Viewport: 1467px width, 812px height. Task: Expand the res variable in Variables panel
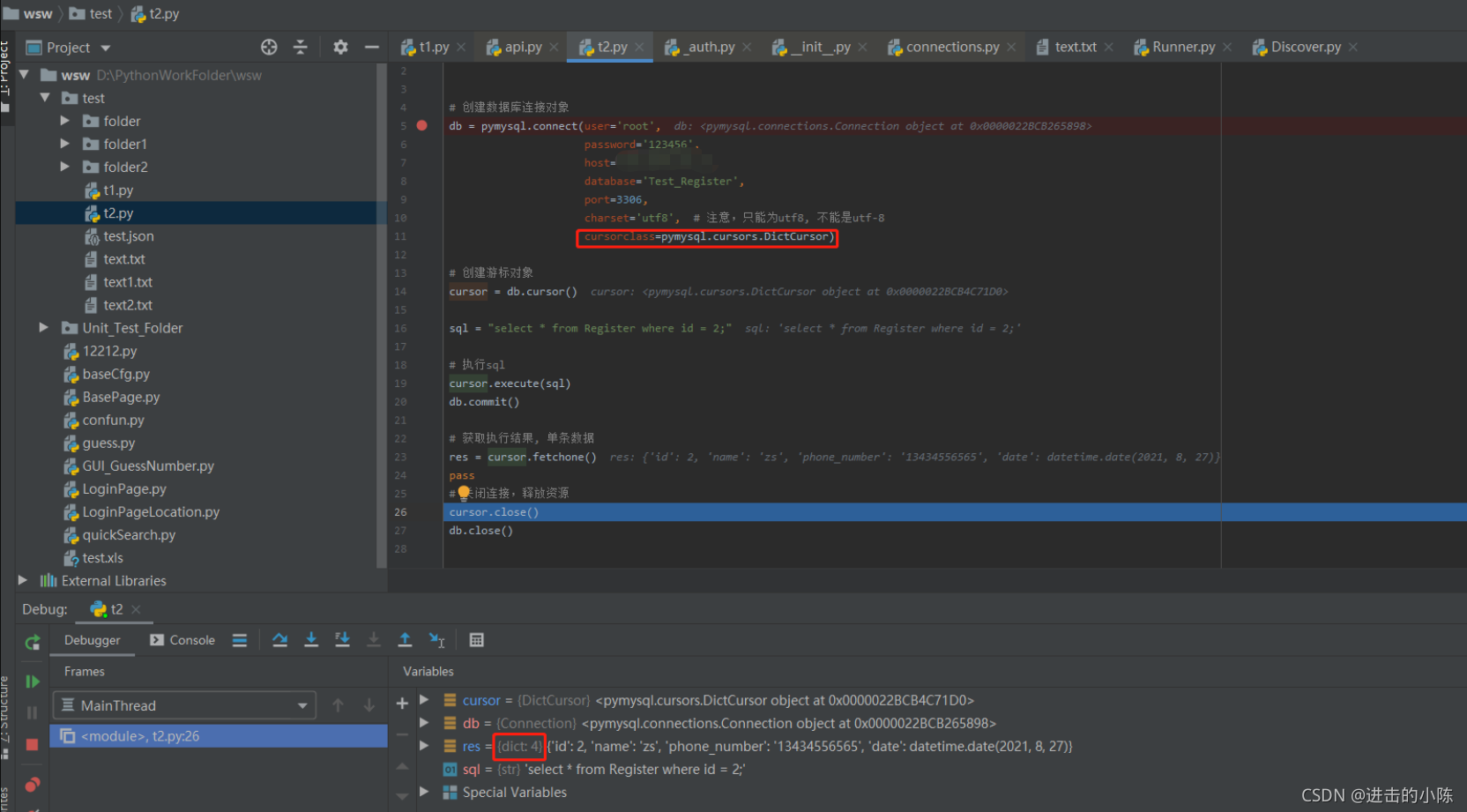(425, 746)
